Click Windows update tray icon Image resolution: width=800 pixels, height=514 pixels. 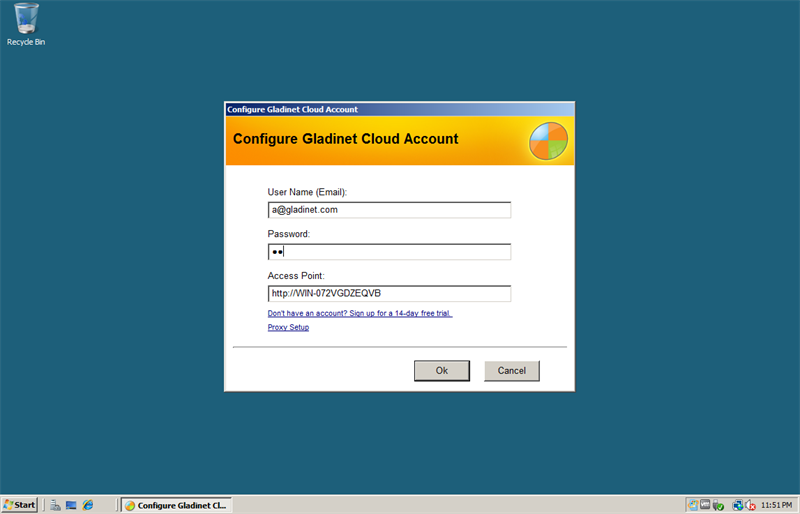tap(693, 505)
